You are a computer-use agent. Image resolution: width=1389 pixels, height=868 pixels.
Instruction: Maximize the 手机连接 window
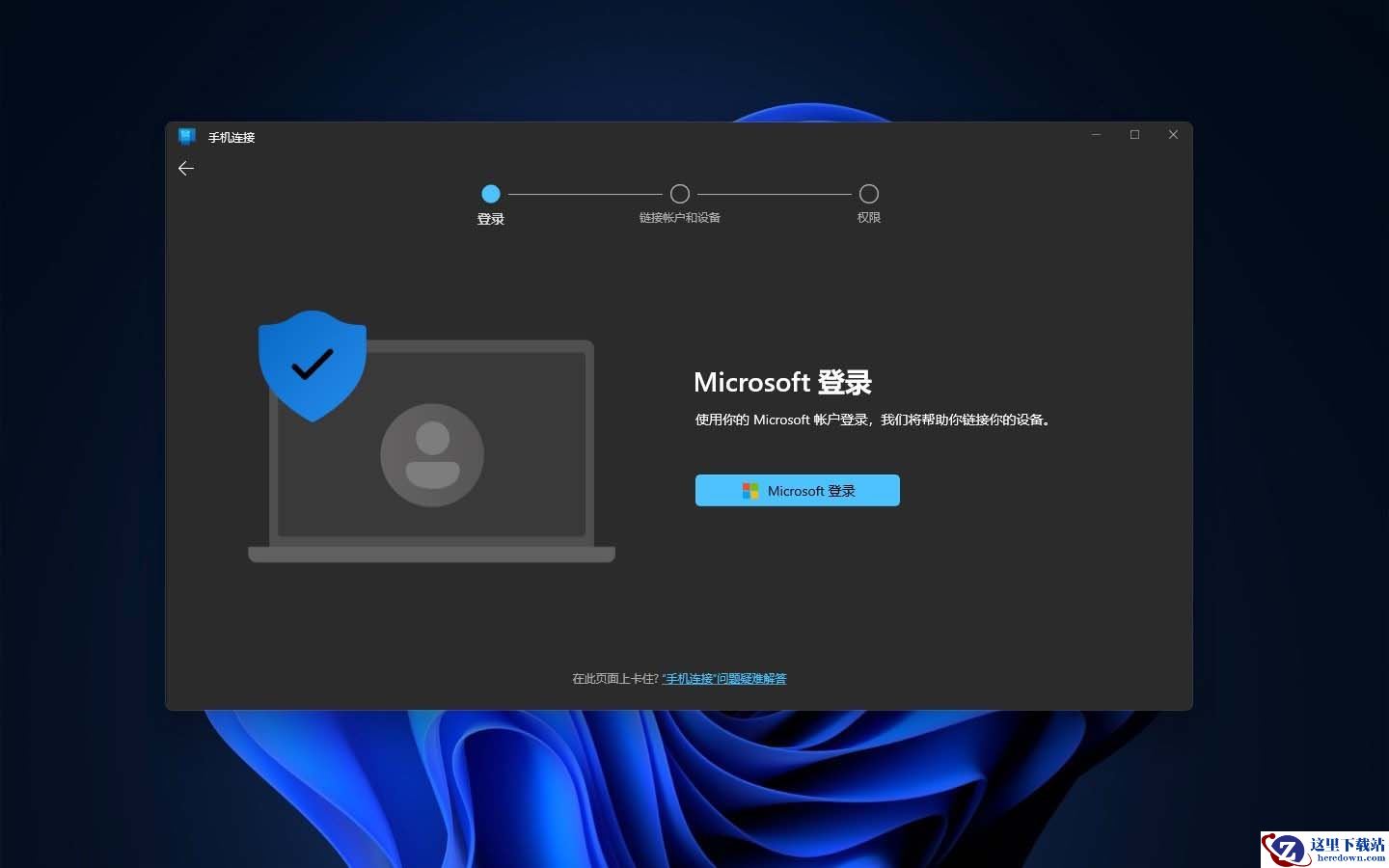click(1134, 135)
